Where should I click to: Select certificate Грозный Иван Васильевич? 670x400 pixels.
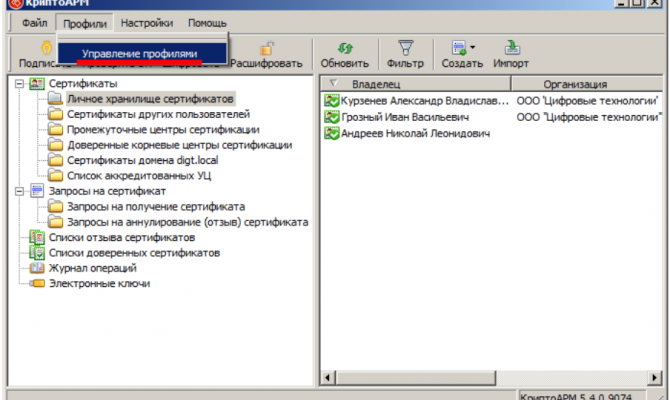pyautogui.click(x=405, y=117)
